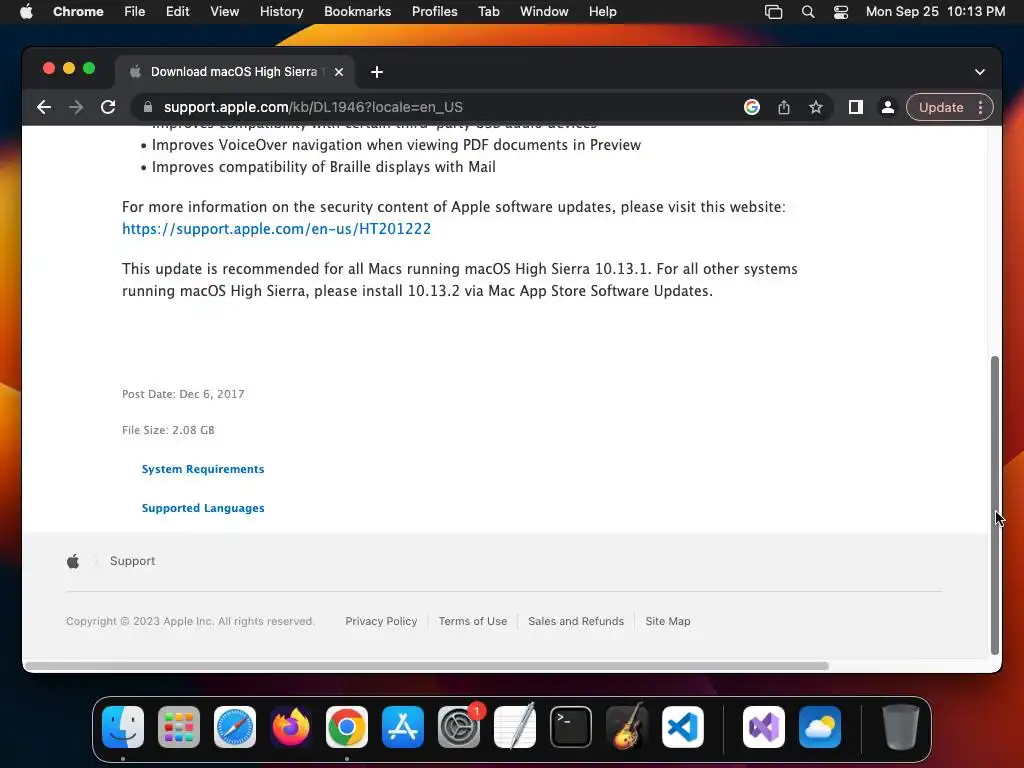
Task: Open GarageBand from the Dock
Action: (627, 727)
